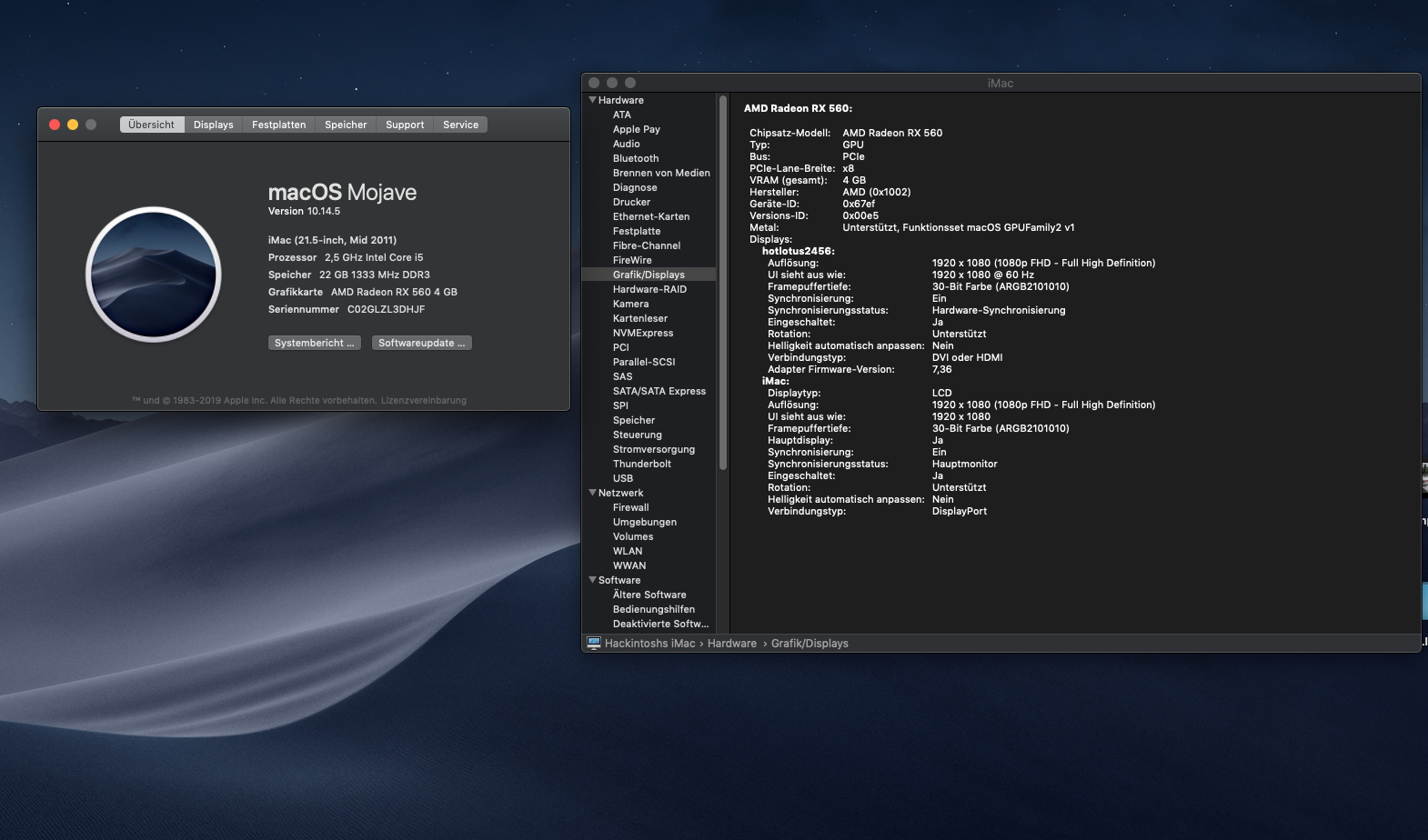The height and width of the screenshot is (840, 1428).
Task: Click the serial number C02GLZL3DHJF
Action: click(x=387, y=309)
